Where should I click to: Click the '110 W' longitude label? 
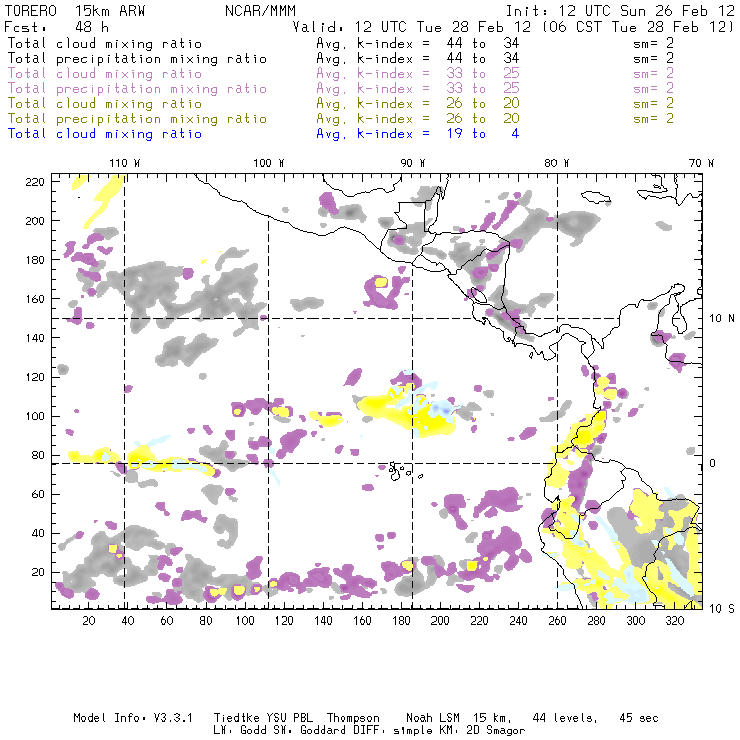coord(125,163)
